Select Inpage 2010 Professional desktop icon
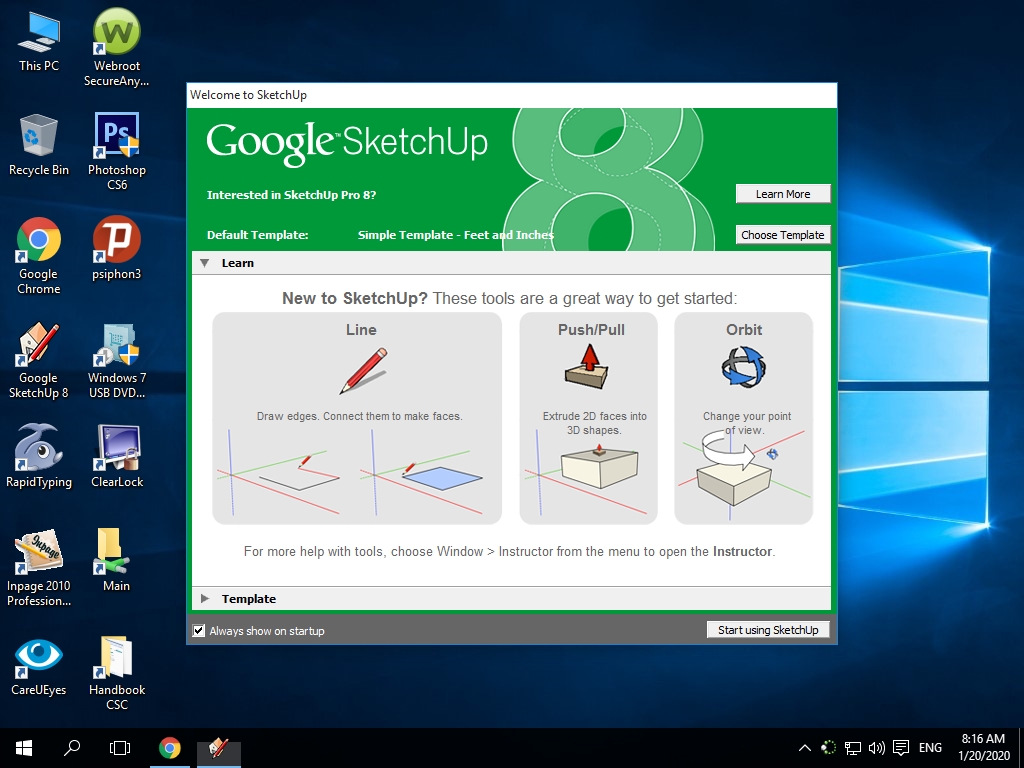1024x768 pixels. (39, 568)
